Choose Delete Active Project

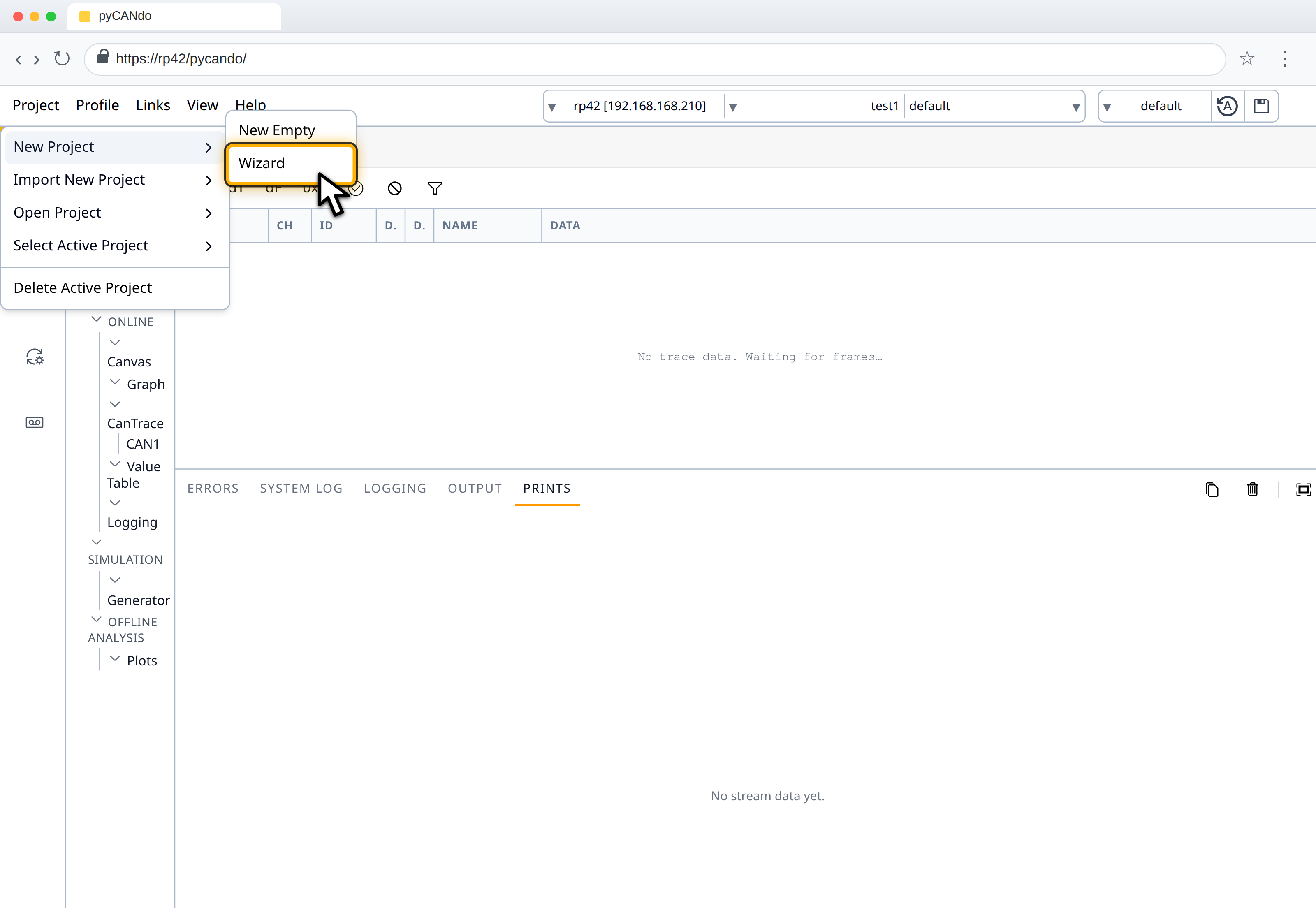(x=114, y=288)
